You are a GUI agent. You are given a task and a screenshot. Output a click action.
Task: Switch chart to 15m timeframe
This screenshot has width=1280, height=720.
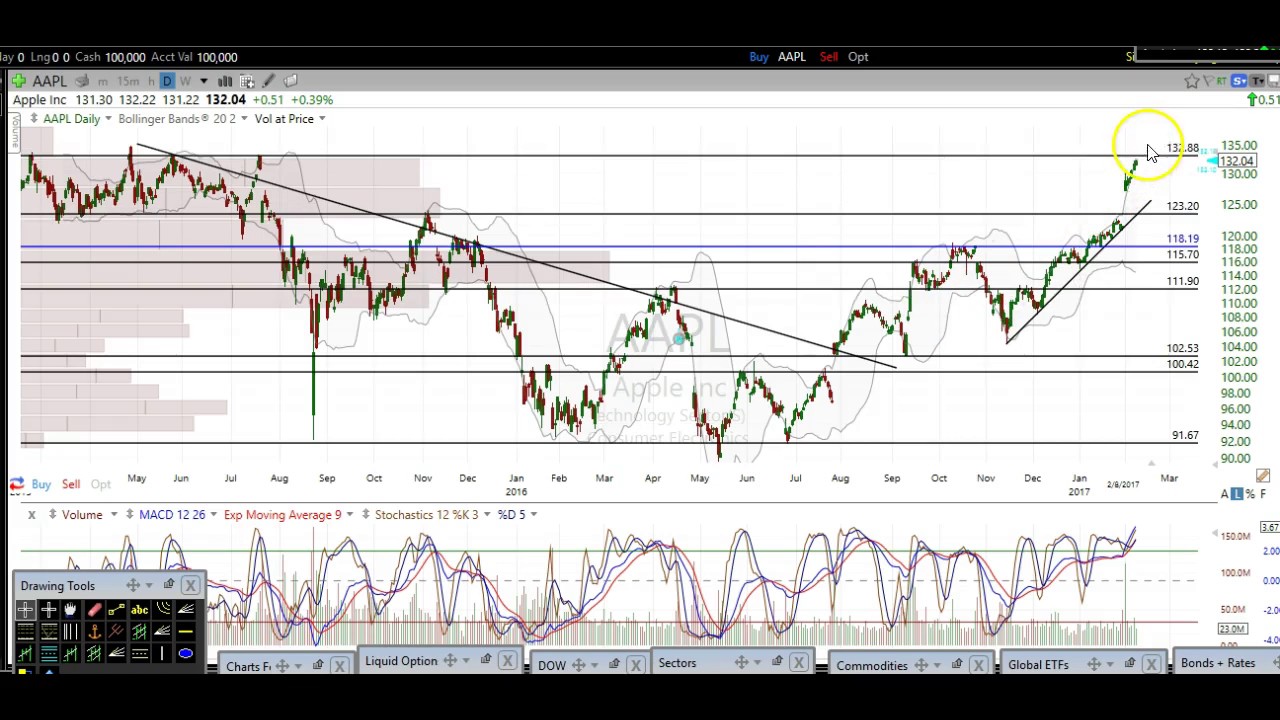click(128, 81)
